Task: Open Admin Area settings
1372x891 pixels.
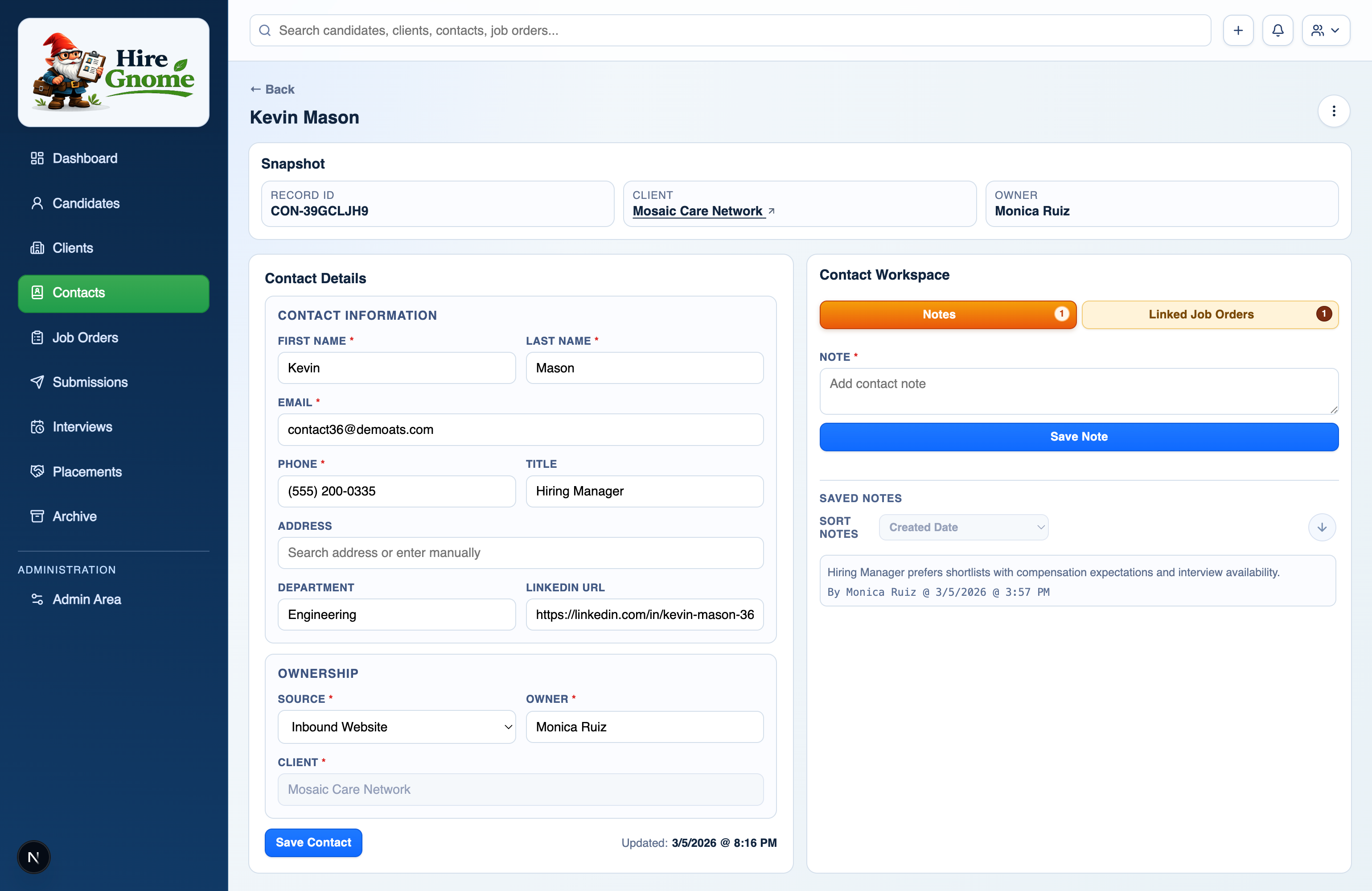Action: (86, 599)
